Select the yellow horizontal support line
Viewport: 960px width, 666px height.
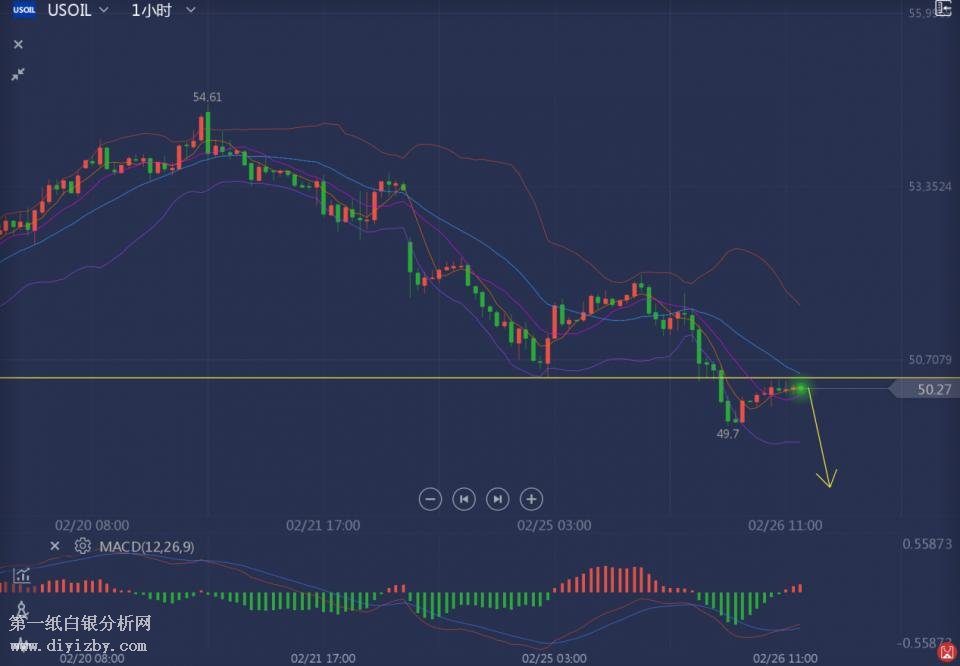[300, 378]
